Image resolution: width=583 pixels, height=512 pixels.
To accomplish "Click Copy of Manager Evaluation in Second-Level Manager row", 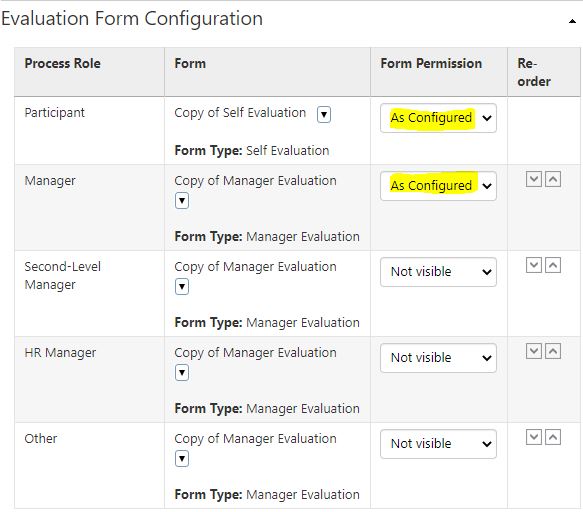I will click(x=255, y=267).
